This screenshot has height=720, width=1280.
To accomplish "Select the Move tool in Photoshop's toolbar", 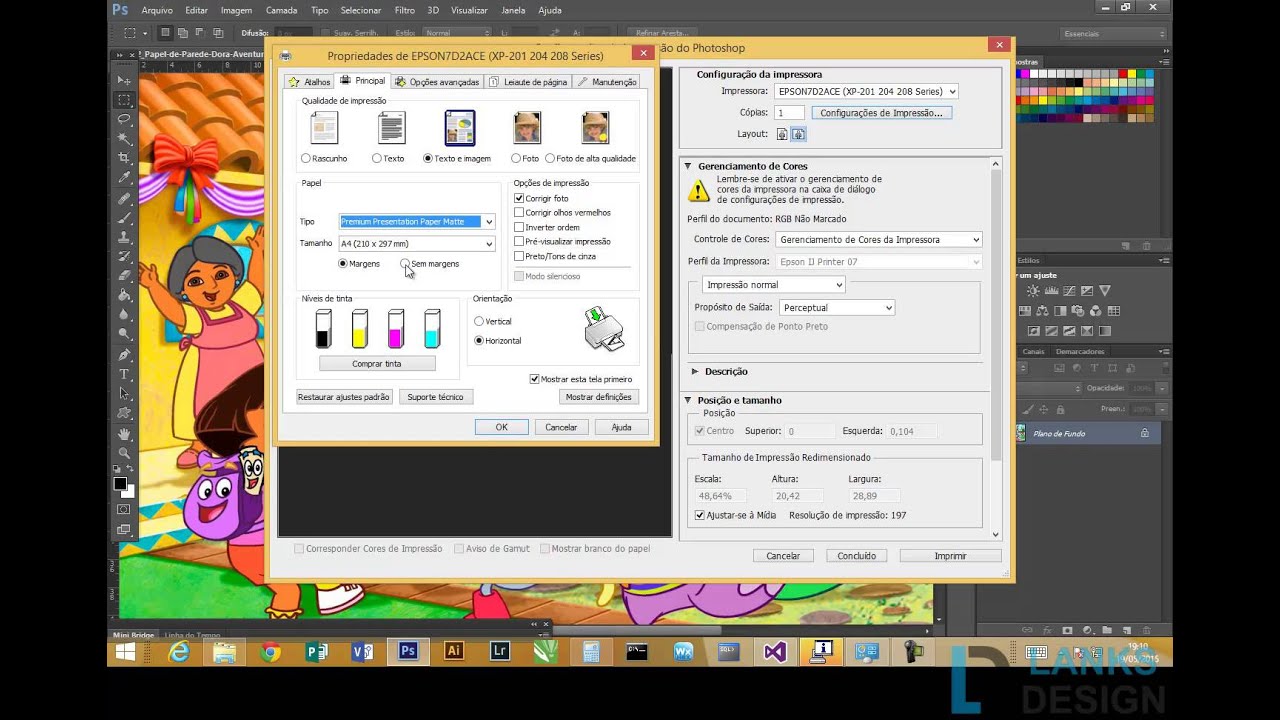I will point(124,80).
